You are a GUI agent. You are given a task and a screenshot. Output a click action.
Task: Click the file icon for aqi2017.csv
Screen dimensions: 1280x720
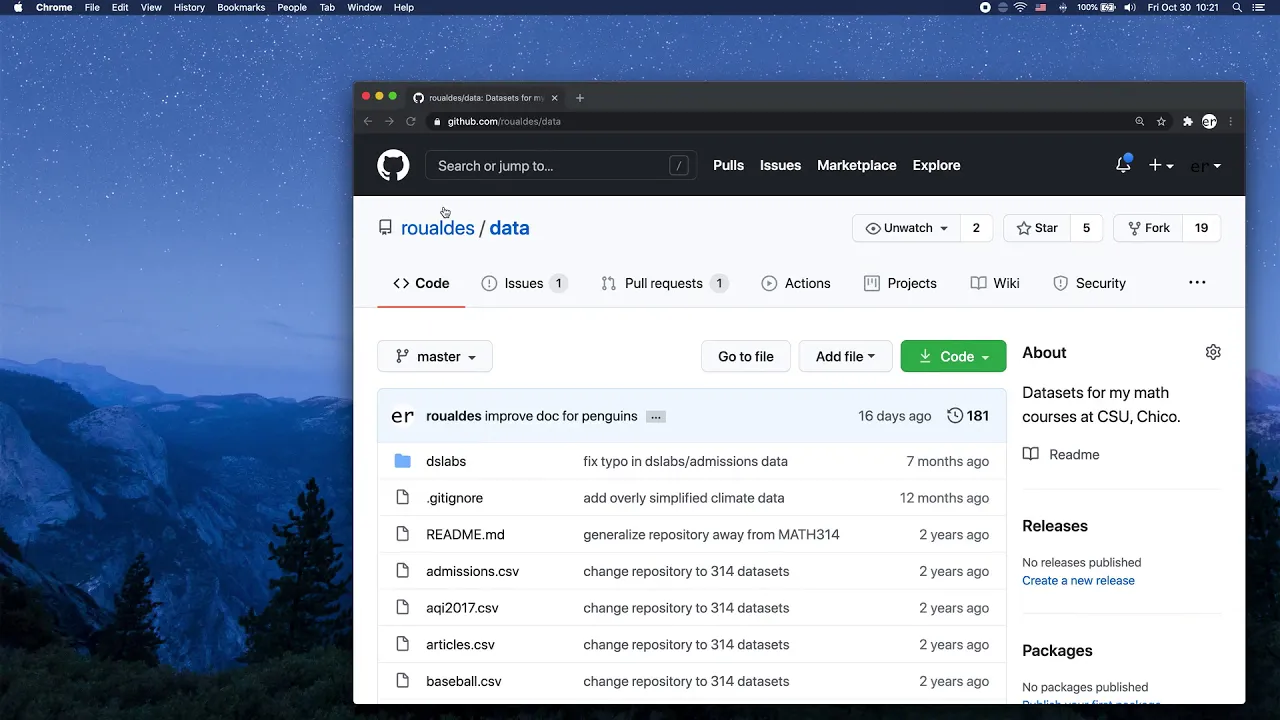pos(402,608)
